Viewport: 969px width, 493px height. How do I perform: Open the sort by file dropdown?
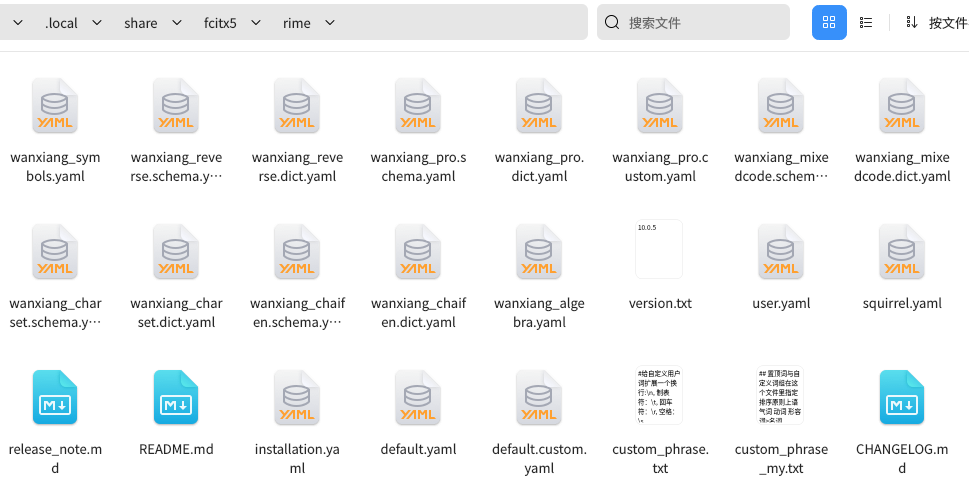click(936, 23)
